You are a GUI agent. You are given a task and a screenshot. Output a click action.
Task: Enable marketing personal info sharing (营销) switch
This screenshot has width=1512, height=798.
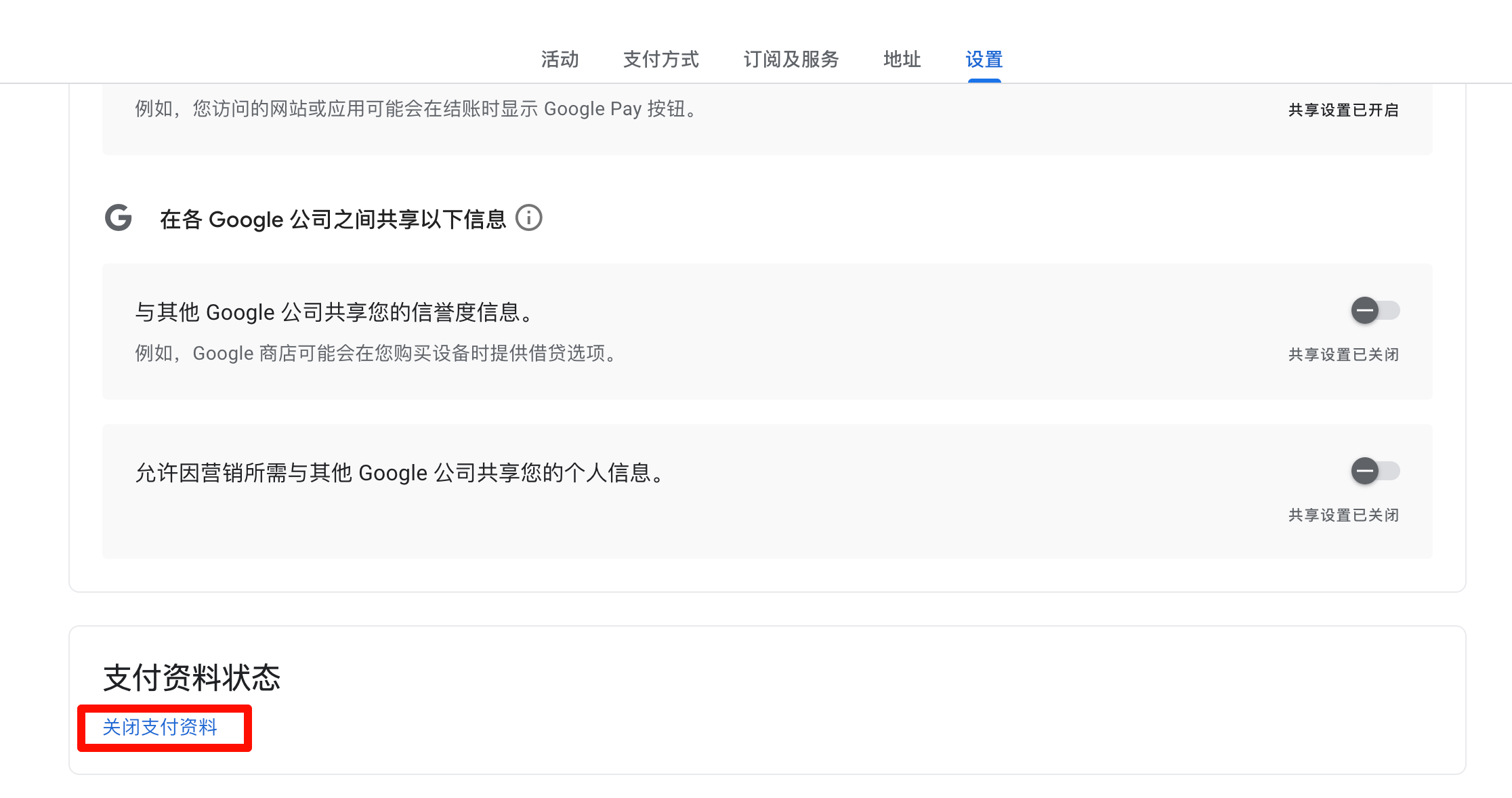pyautogui.click(x=1374, y=471)
